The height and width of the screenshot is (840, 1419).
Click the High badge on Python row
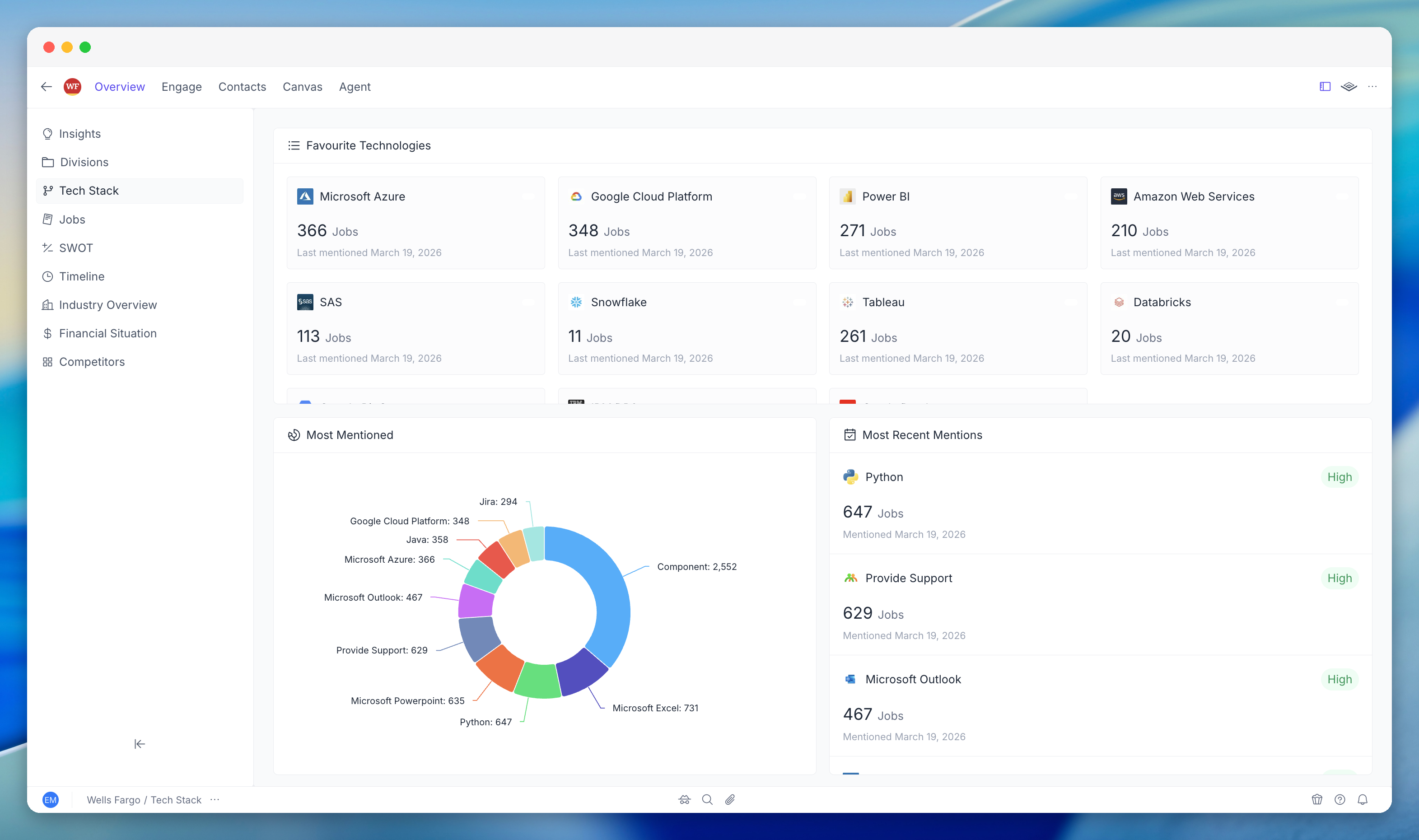[x=1339, y=476]
